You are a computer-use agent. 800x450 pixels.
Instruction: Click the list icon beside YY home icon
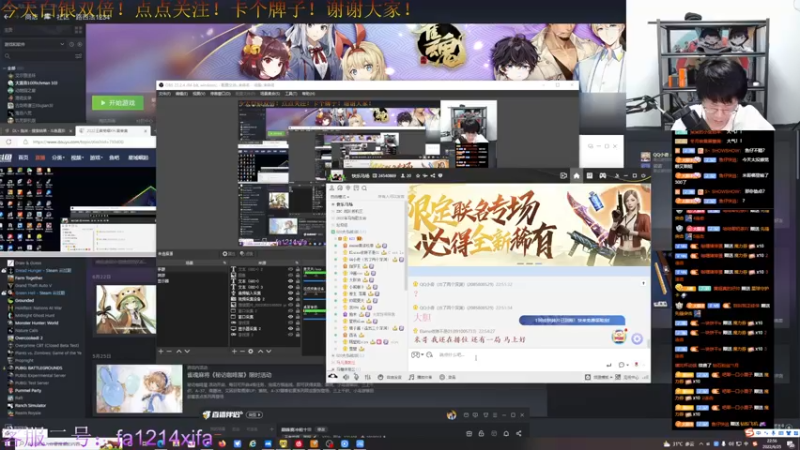point(589,176)
